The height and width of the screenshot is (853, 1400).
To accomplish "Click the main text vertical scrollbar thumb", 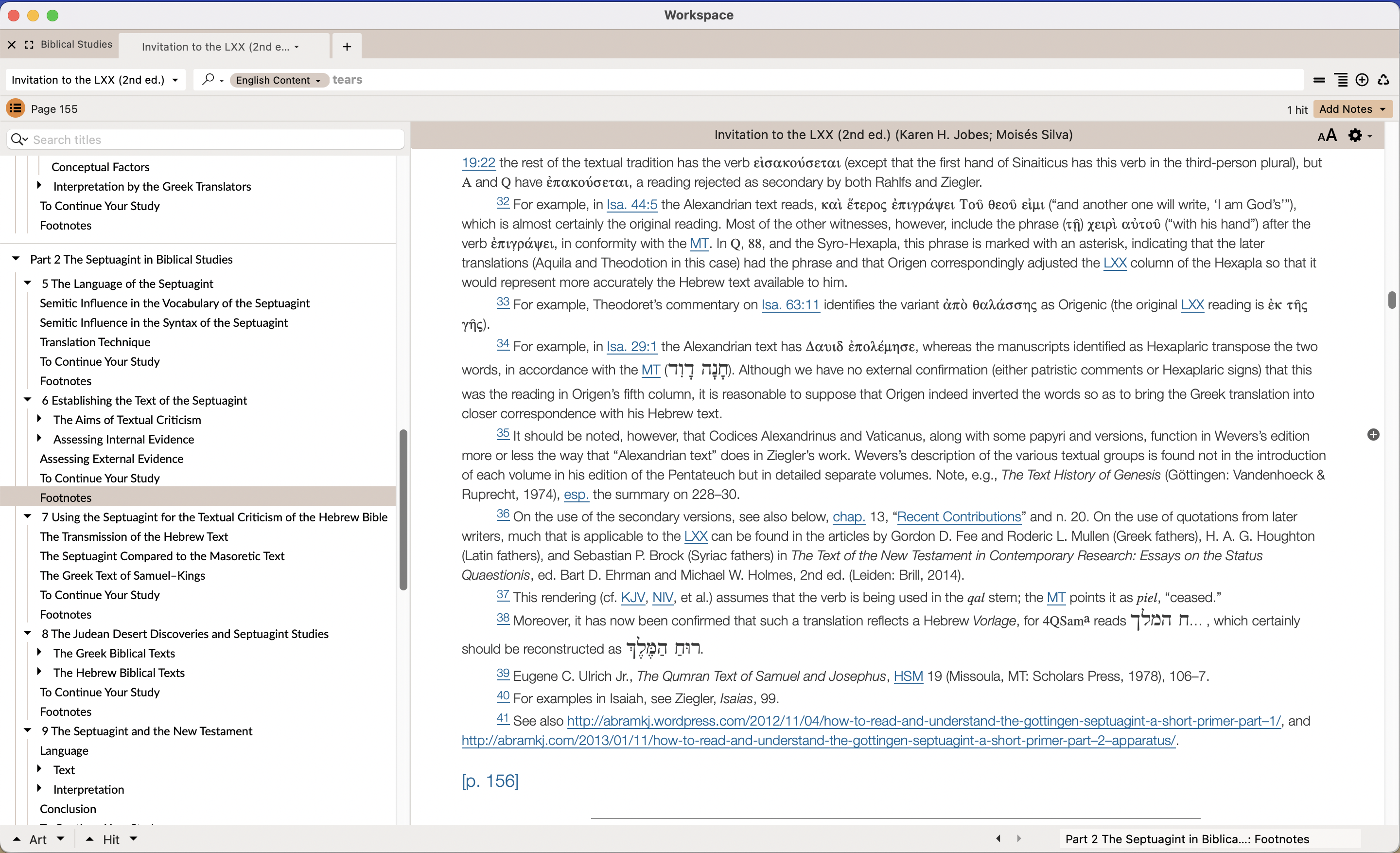I will [x=1391, y=300].
